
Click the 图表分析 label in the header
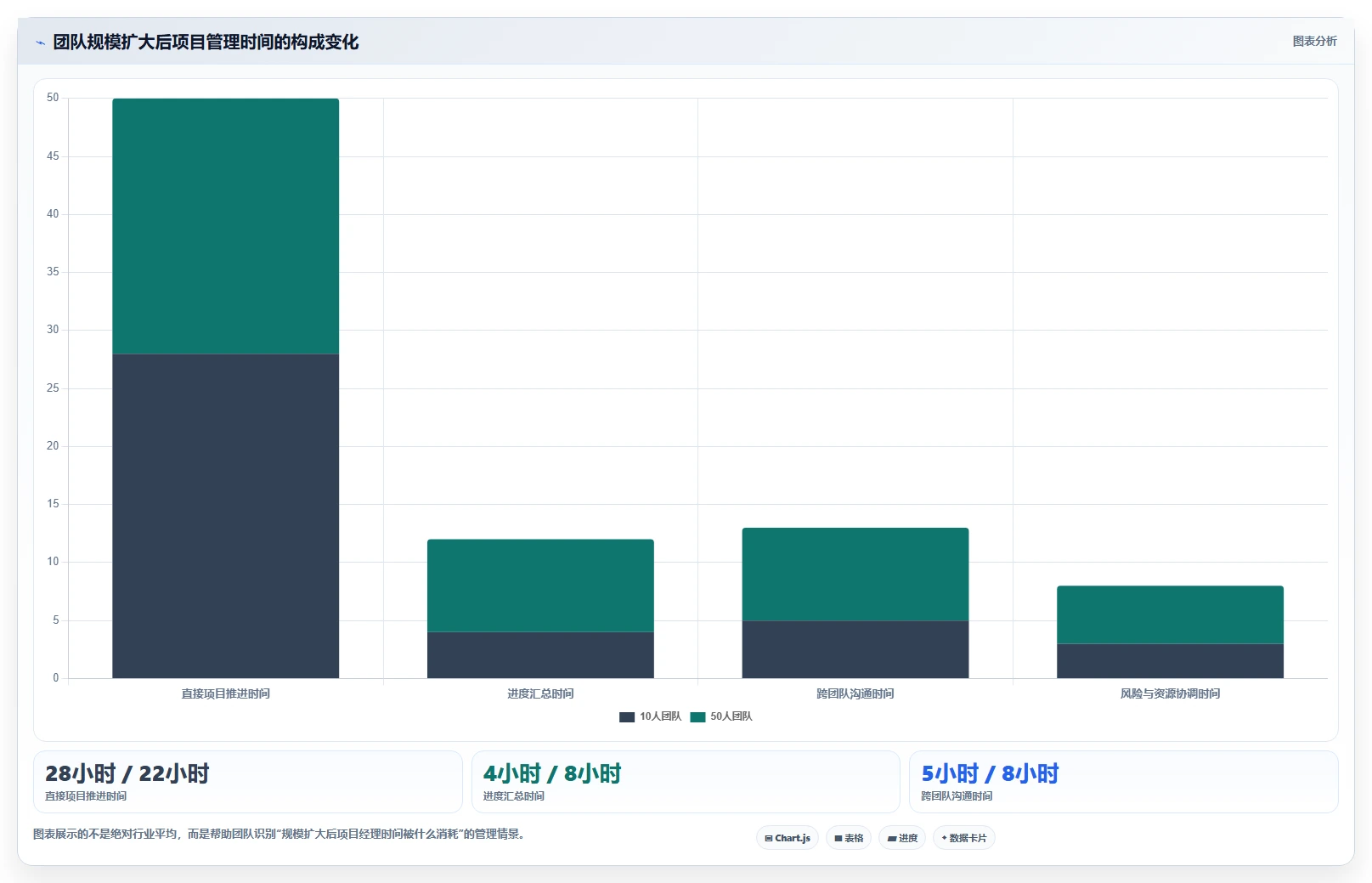point(1314,41)
